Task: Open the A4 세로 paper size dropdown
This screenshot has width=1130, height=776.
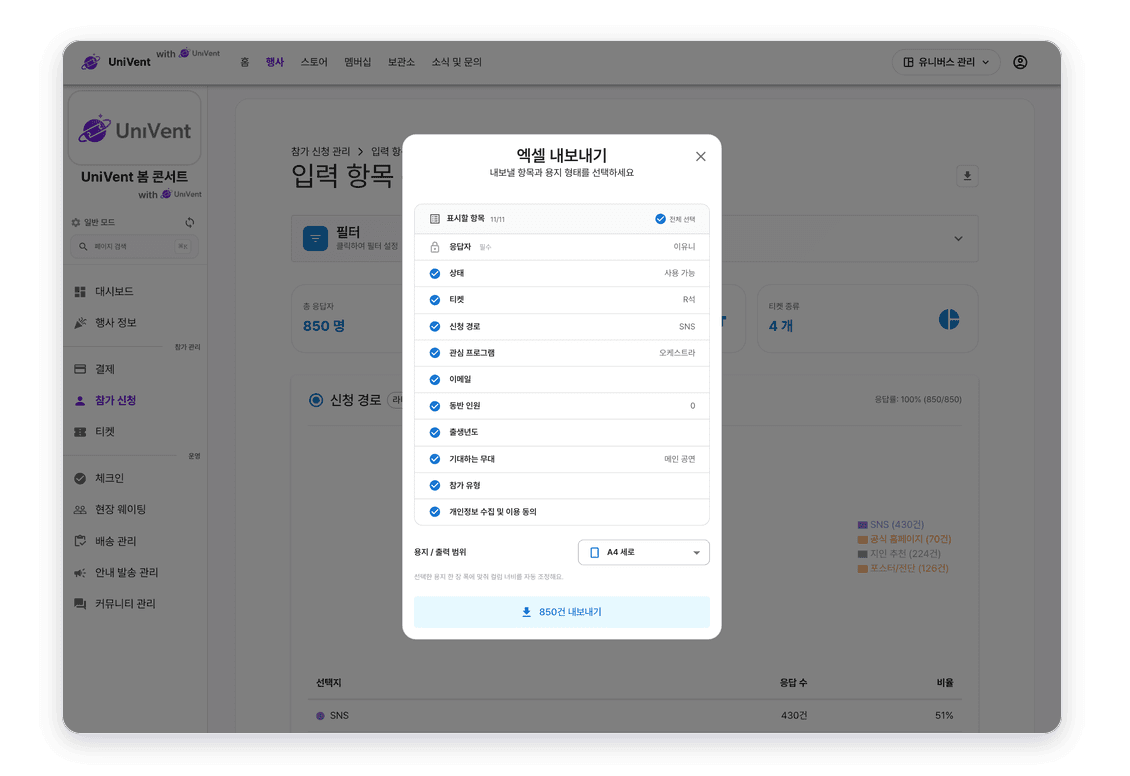Action: 644,553
